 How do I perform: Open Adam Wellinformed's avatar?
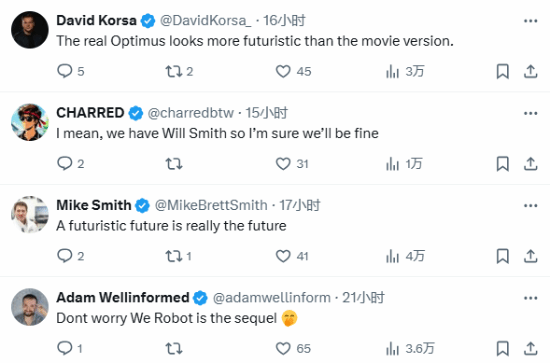tap(30, 307)
